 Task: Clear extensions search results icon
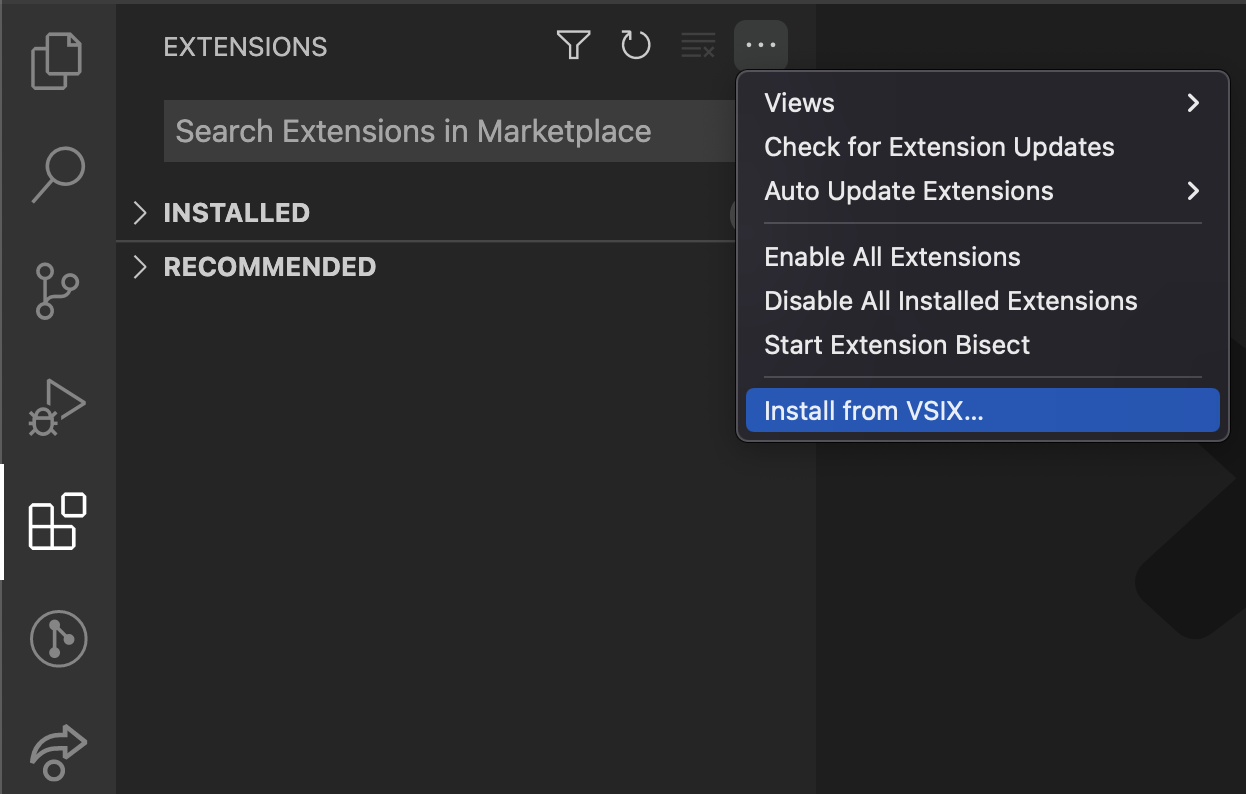(x=698, y=46)
